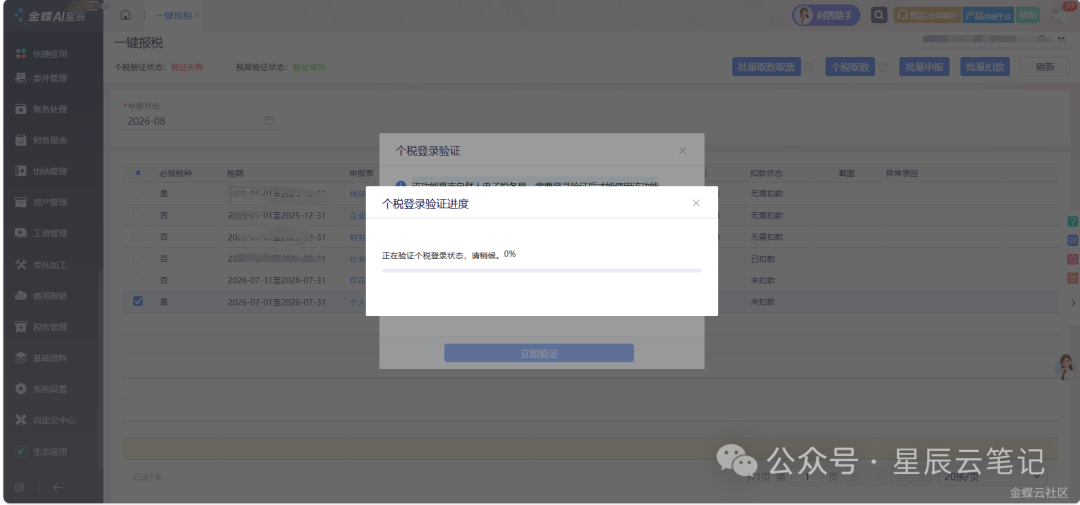Image resolution: width=1080 pixels, height=505 pixels.
Task: Click the 个税取数 button
Action: pos(850,67)
